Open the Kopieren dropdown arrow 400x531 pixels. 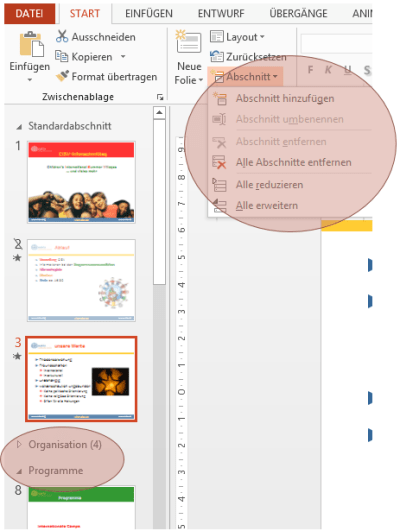point(123,56)
